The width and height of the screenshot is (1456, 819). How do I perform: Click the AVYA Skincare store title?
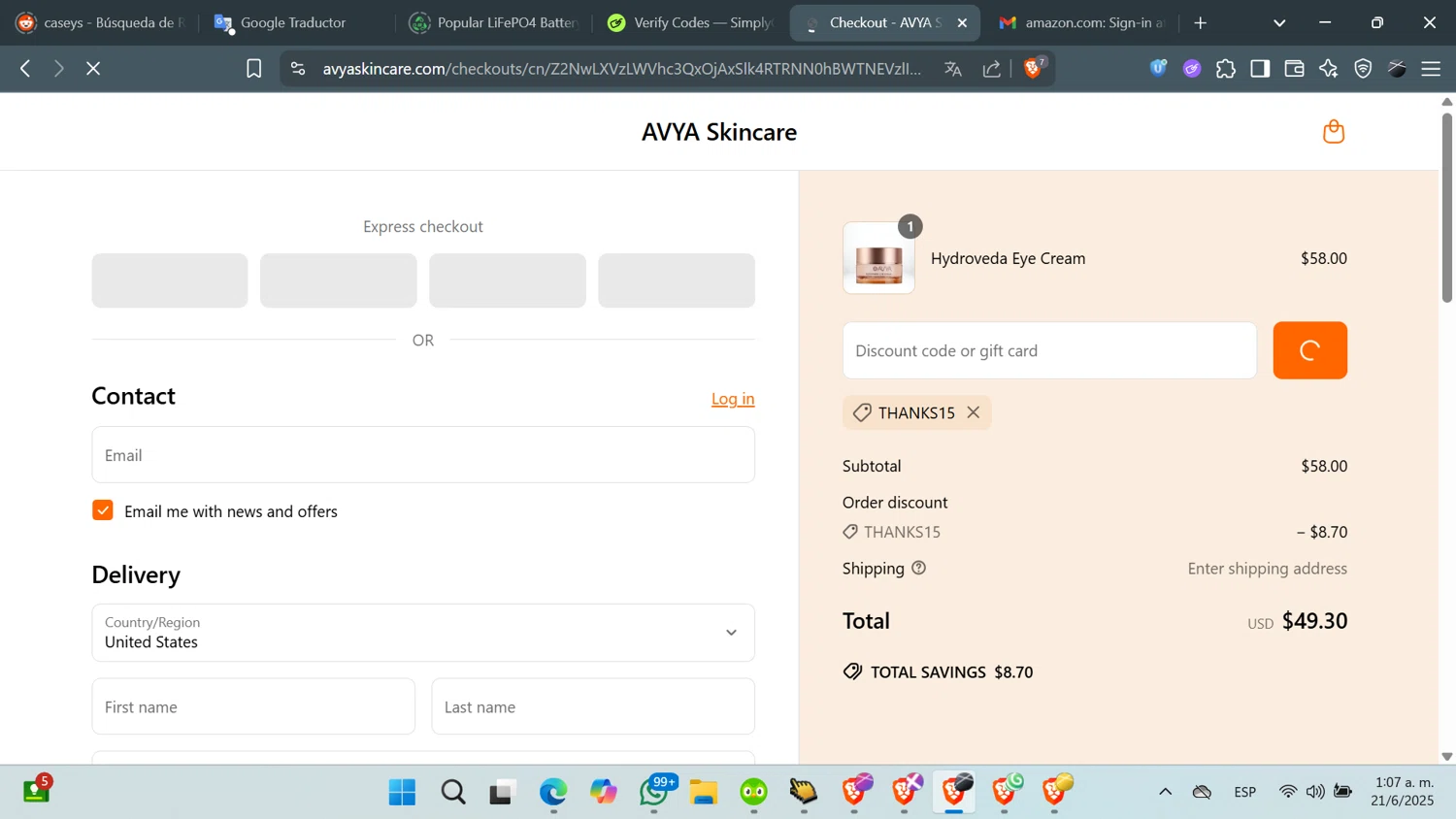[x=719, y=132]
